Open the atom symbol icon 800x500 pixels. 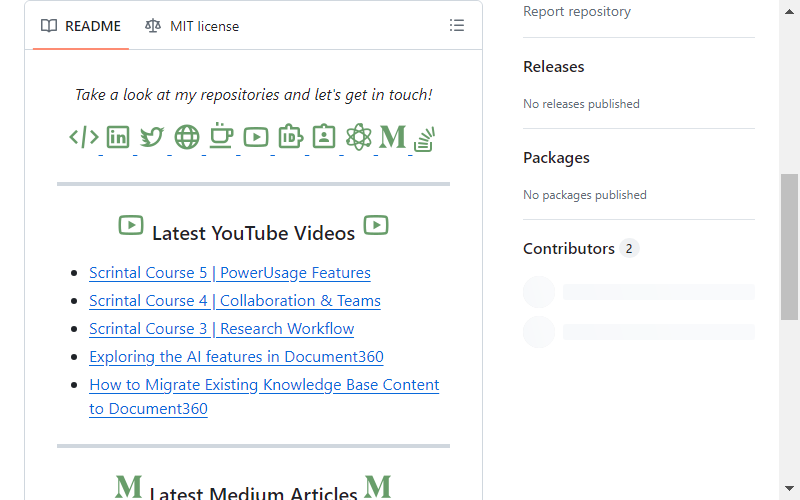(359, 137)
